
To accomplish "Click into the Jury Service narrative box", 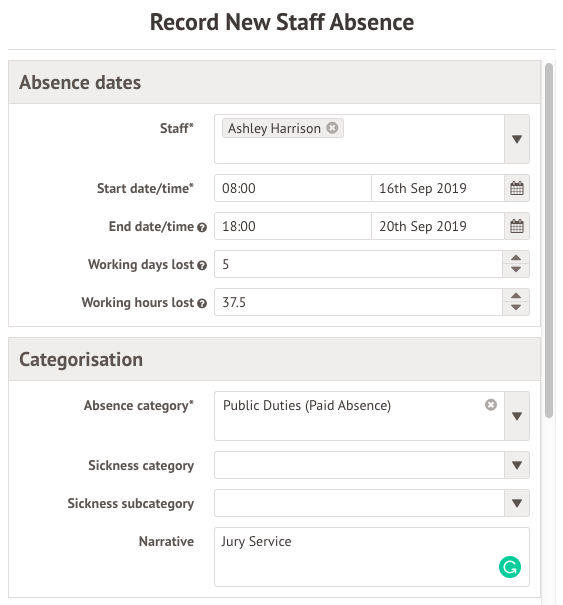I will 372,557.
